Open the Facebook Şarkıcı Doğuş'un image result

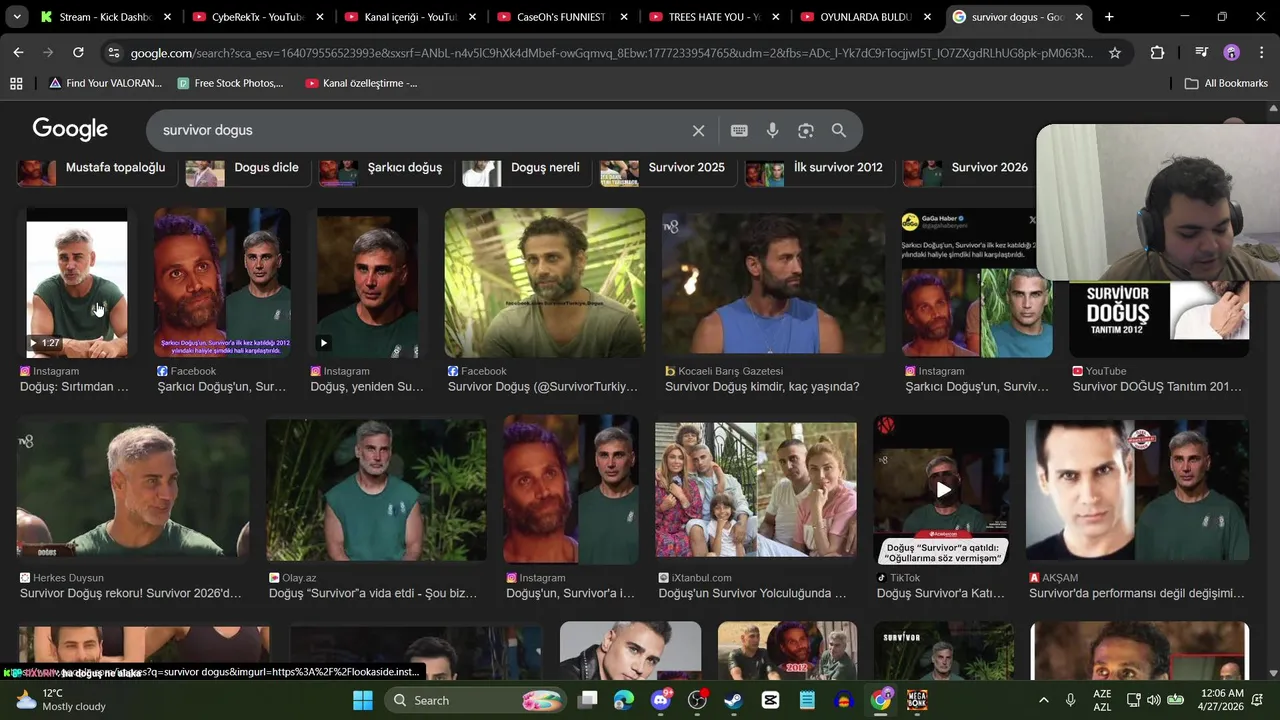point(222,283)
